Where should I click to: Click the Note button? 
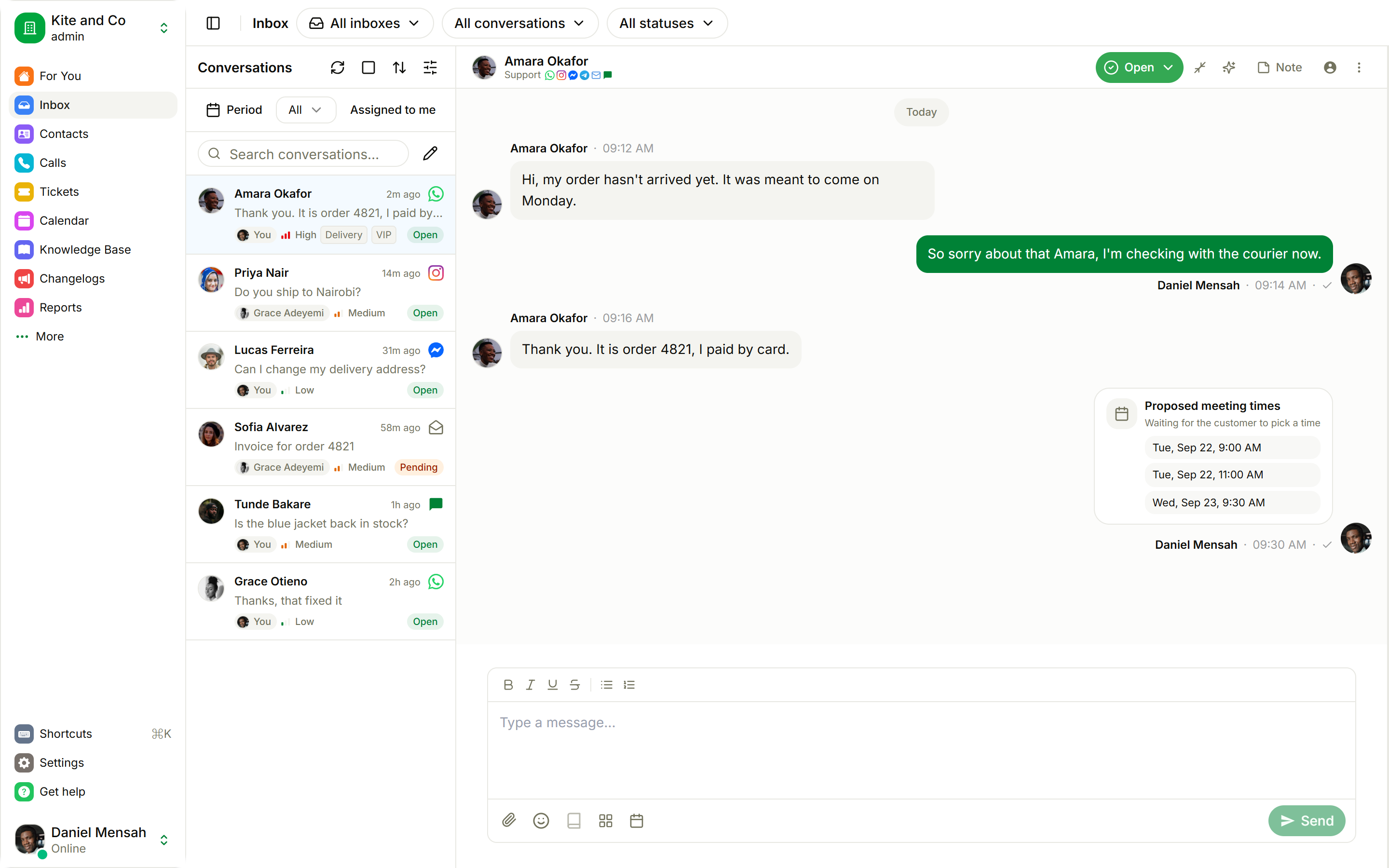click(x=1280, y=68)
